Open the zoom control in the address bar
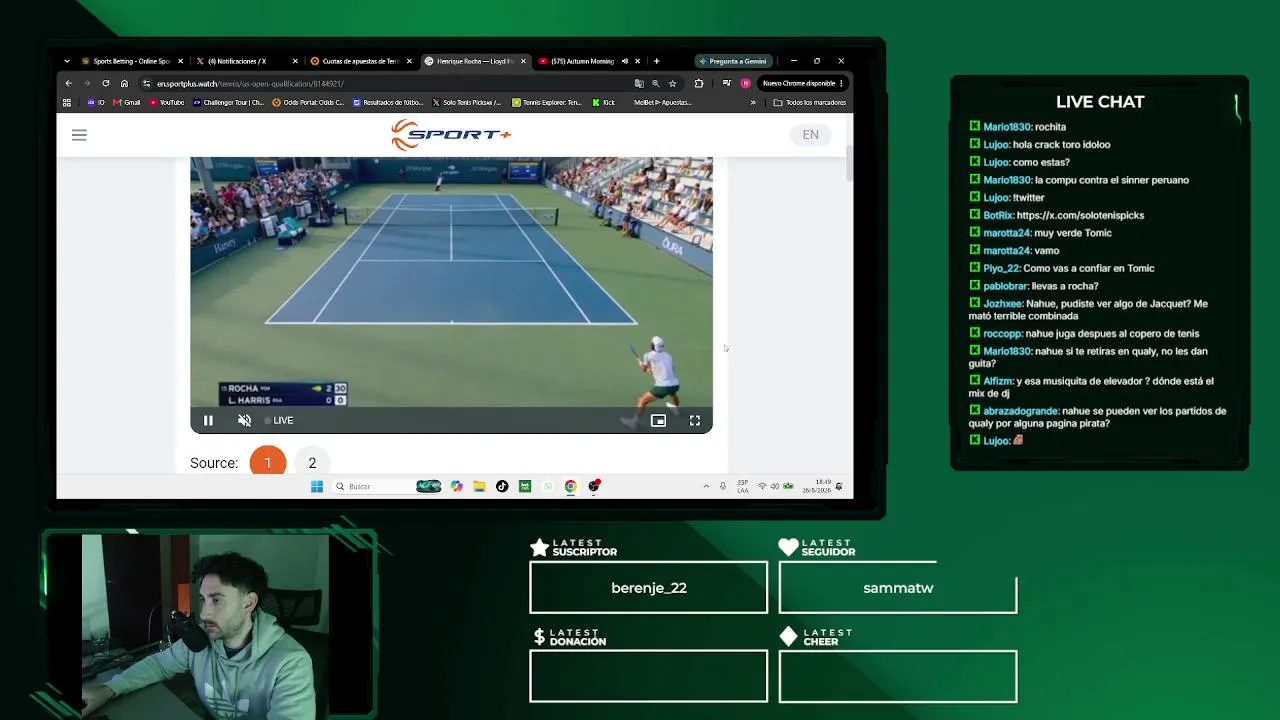 655,84
